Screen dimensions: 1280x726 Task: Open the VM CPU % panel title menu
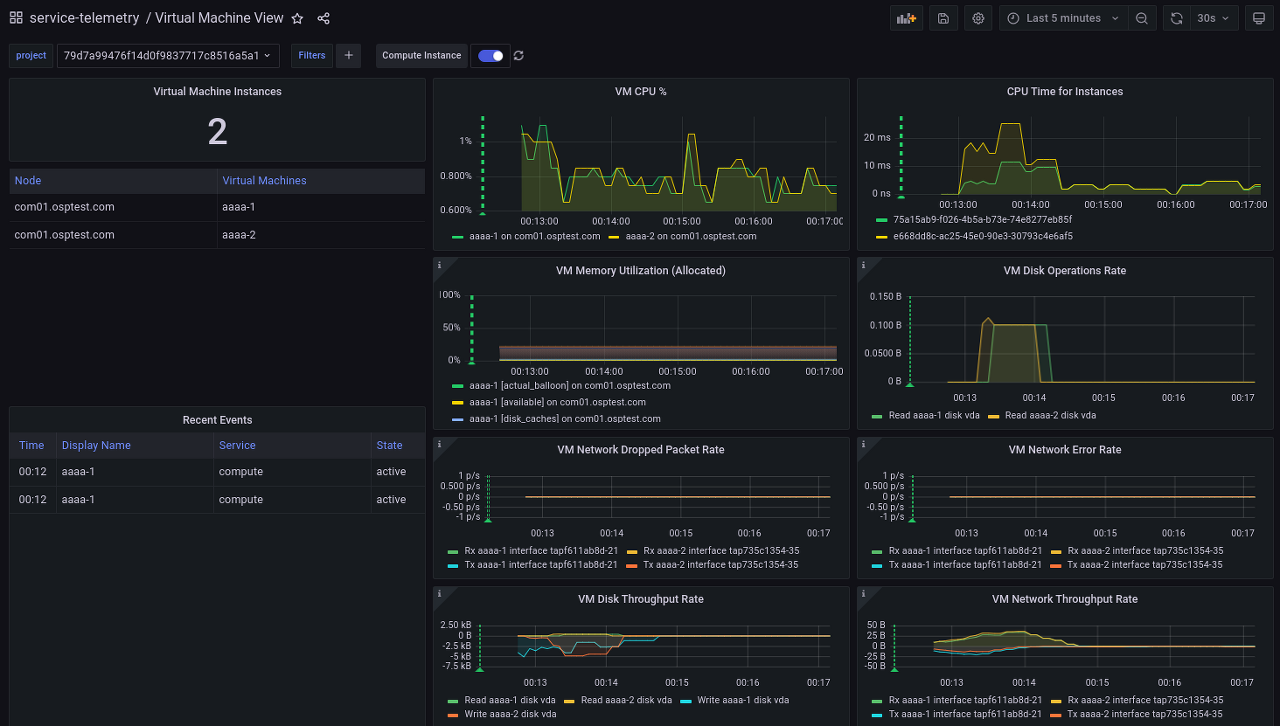641,91
